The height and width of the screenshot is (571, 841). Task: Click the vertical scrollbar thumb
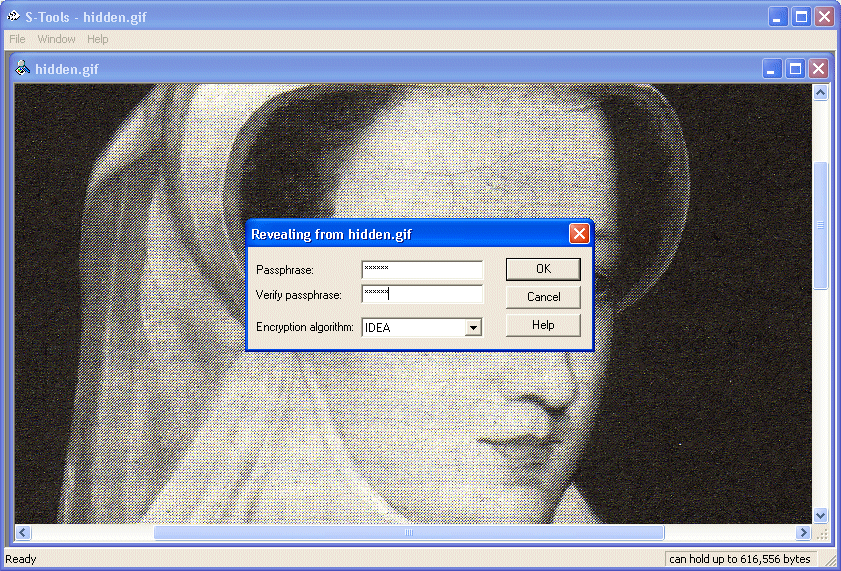820,225
